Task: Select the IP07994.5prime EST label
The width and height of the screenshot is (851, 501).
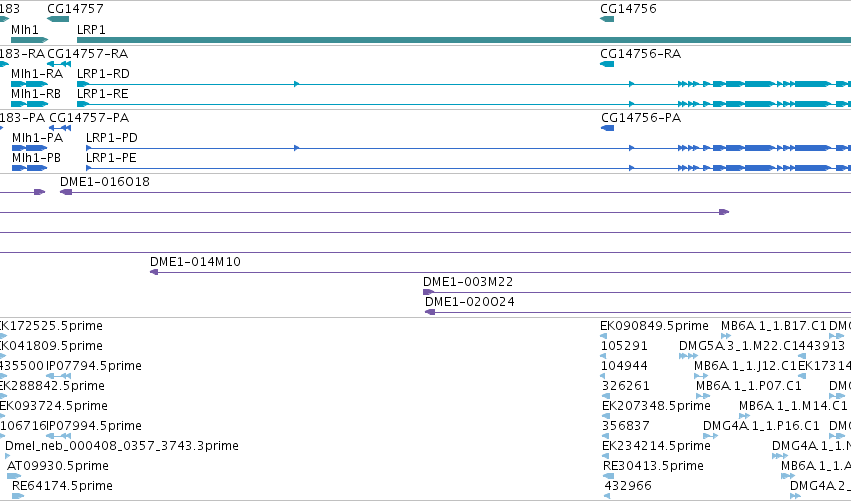Action: tap(94, 426)
